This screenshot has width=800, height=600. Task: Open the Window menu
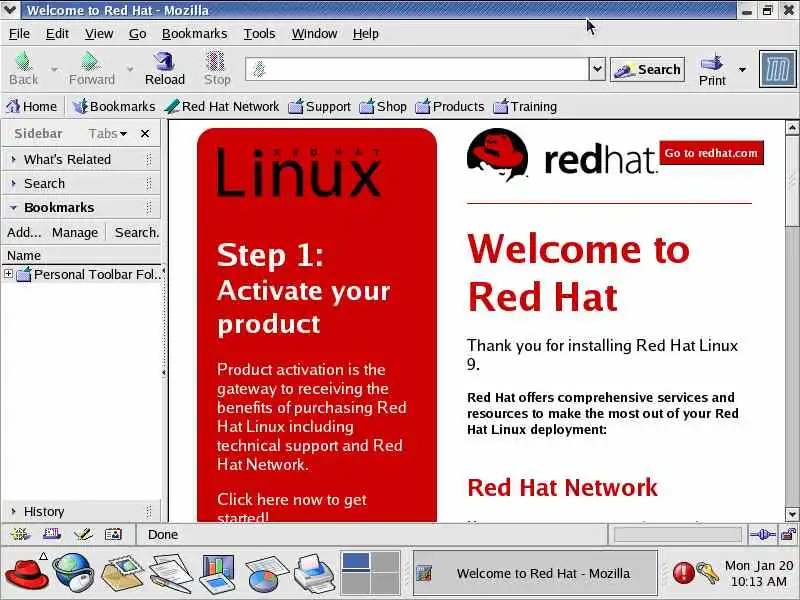[314, 34]
